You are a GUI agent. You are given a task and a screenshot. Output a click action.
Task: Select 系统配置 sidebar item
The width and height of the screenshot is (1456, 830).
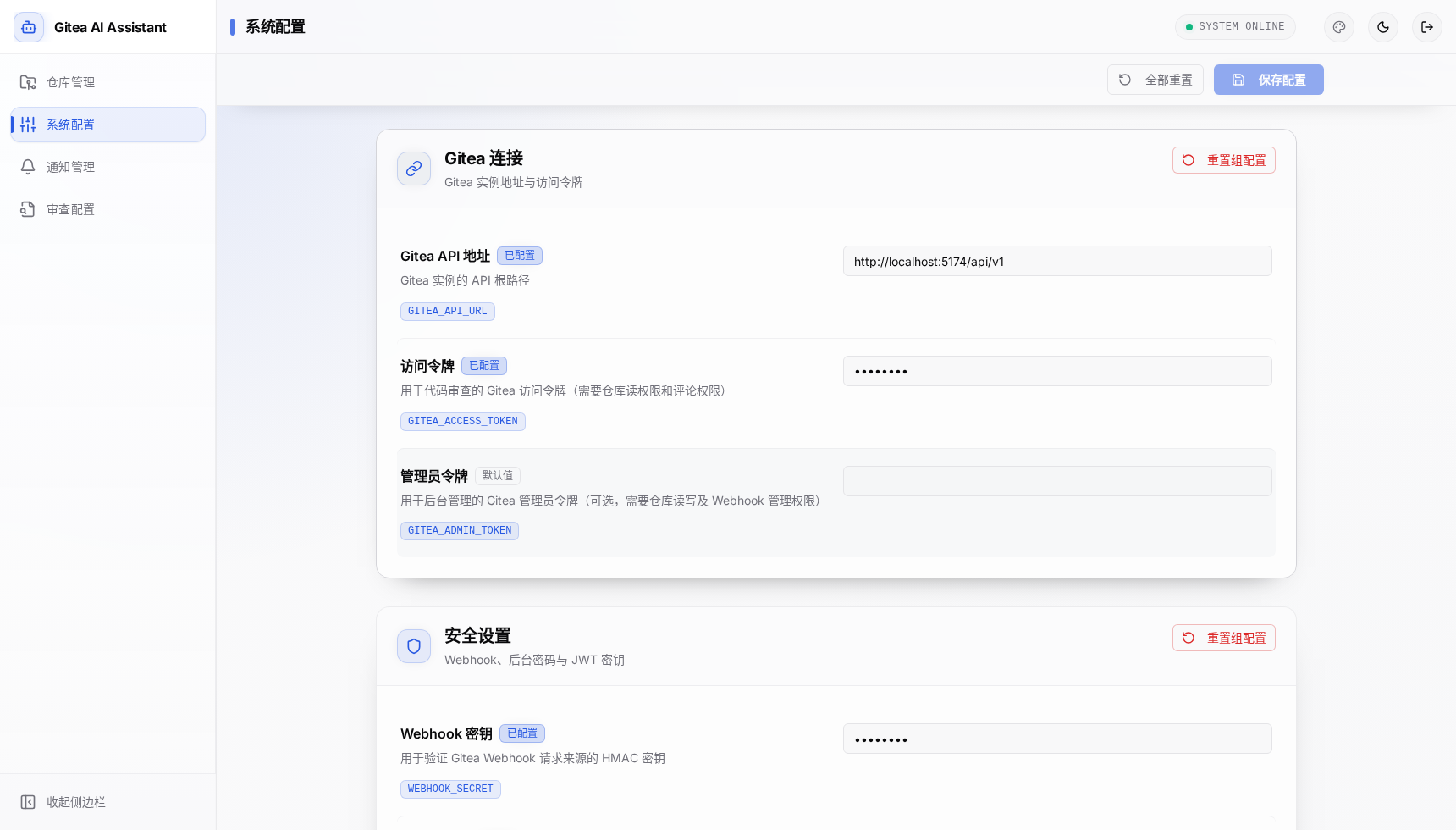[x=108, y=125]
